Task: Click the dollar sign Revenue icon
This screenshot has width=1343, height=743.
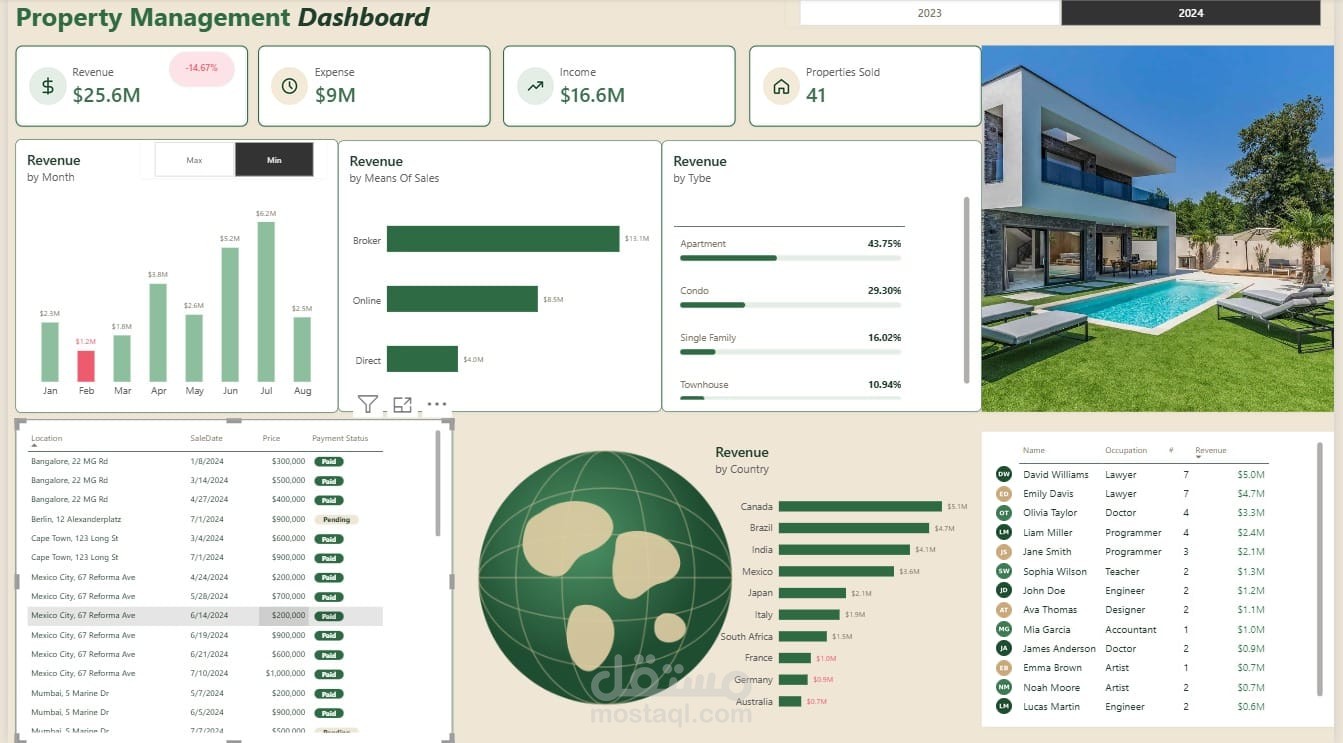Action: point(48,86)
